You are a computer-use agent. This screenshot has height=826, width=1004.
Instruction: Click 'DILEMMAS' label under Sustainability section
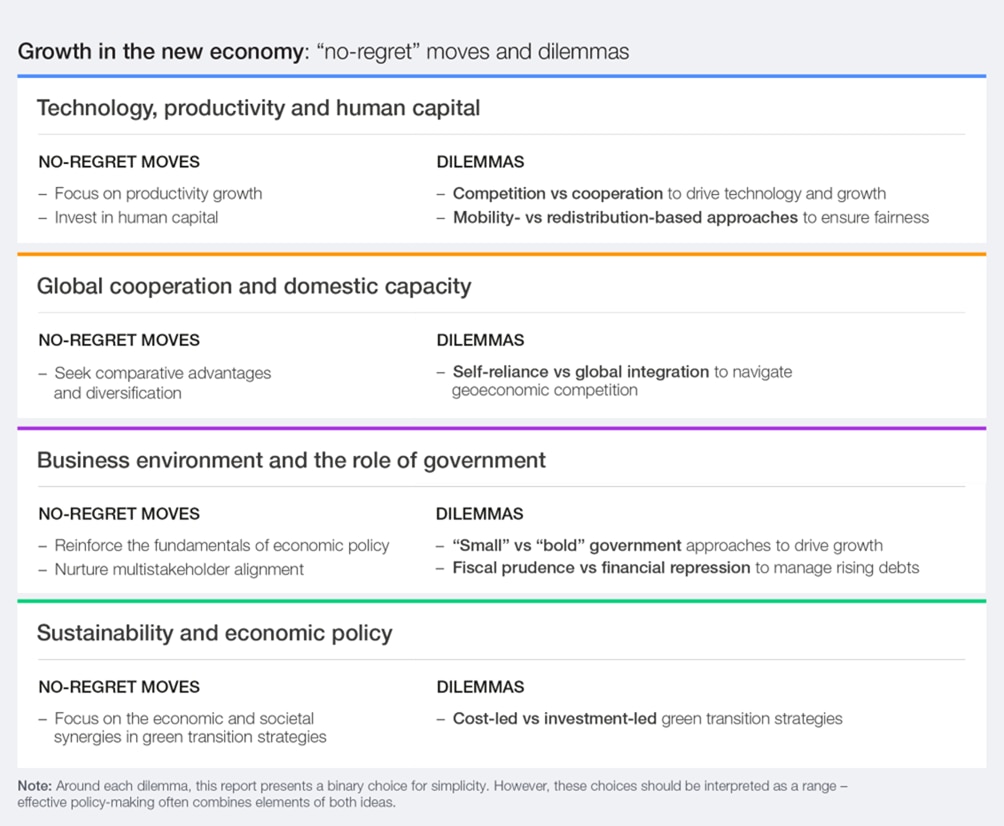click(480, 687)
